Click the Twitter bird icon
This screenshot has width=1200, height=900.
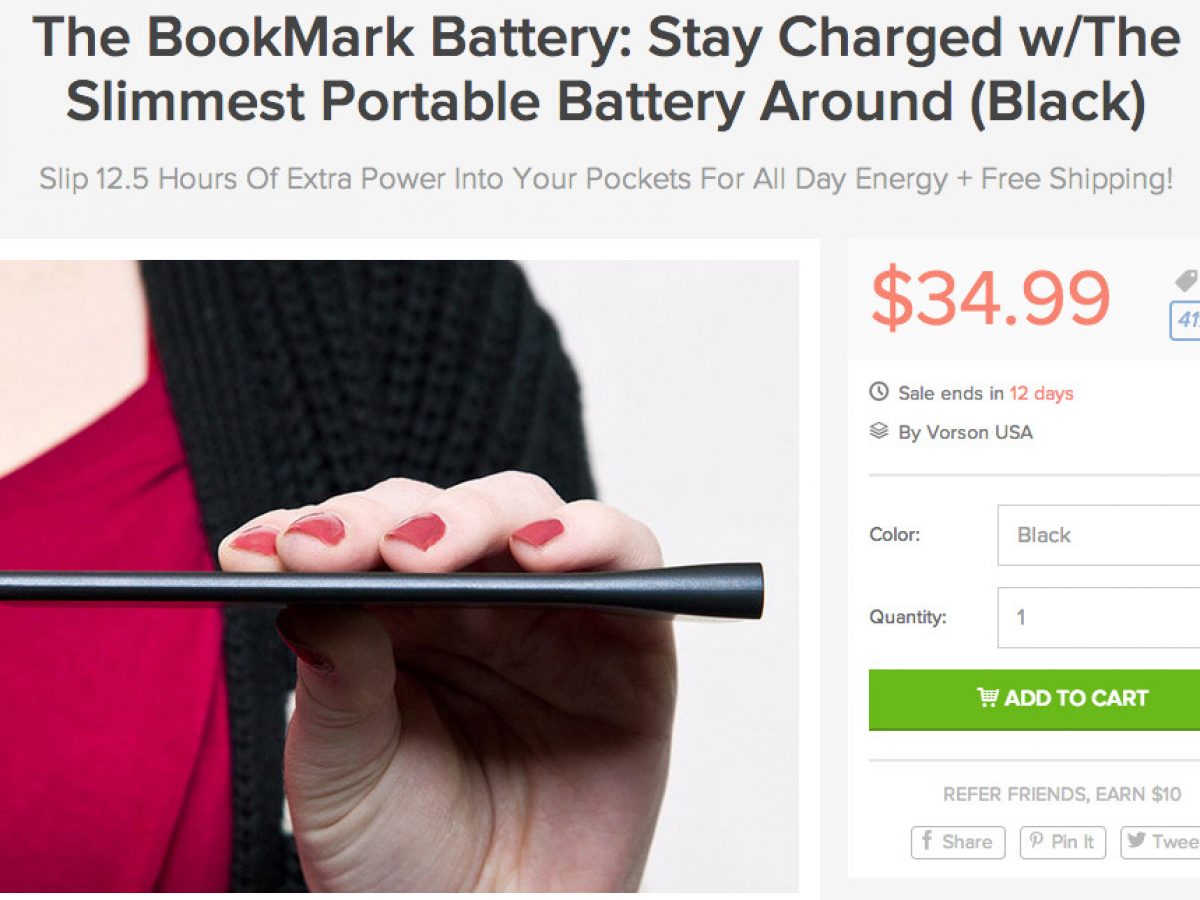(1136, 841)
